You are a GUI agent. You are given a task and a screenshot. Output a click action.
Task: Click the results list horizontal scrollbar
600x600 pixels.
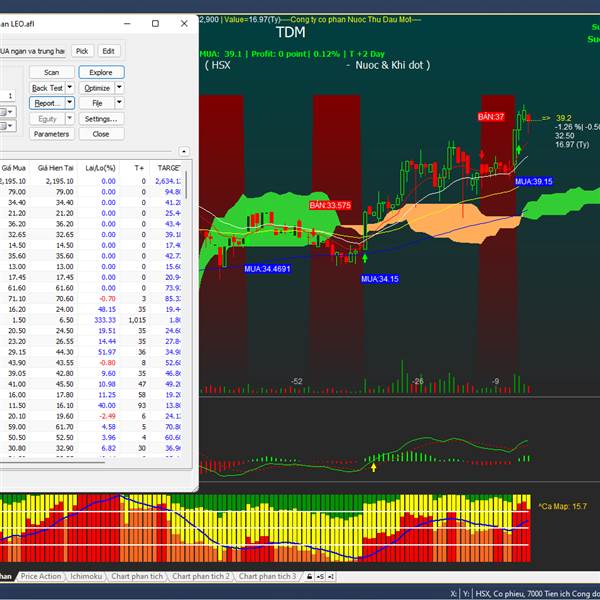[x=52, y=462]
